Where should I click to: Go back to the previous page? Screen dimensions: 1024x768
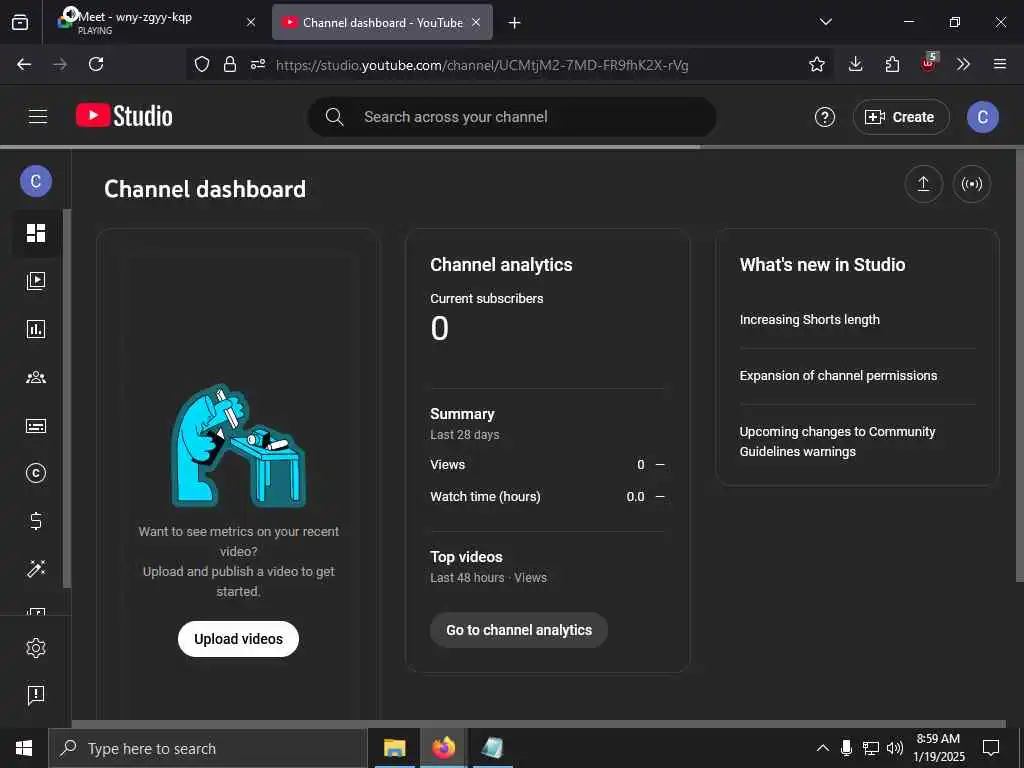(x=24, y=64)
